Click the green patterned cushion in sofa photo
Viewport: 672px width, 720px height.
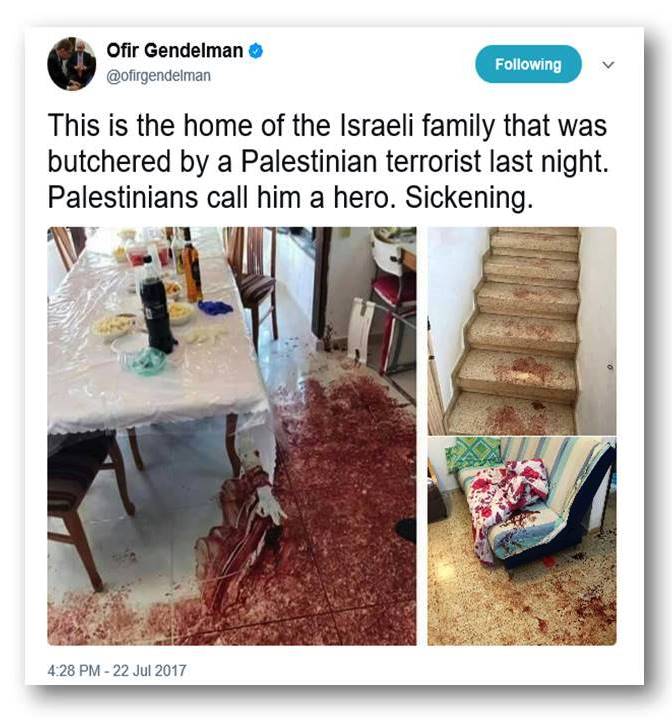pyautogui.click(x=473, y=452)
